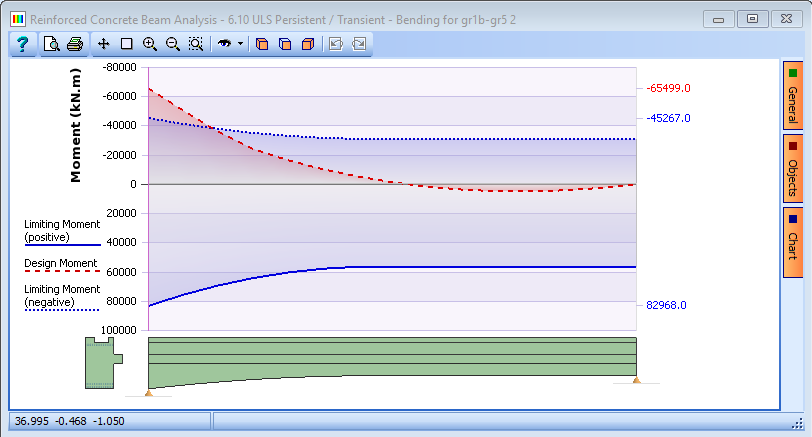Click the zoom out magnifier
This screenshot has height=437, width=812.
[172, 44]
